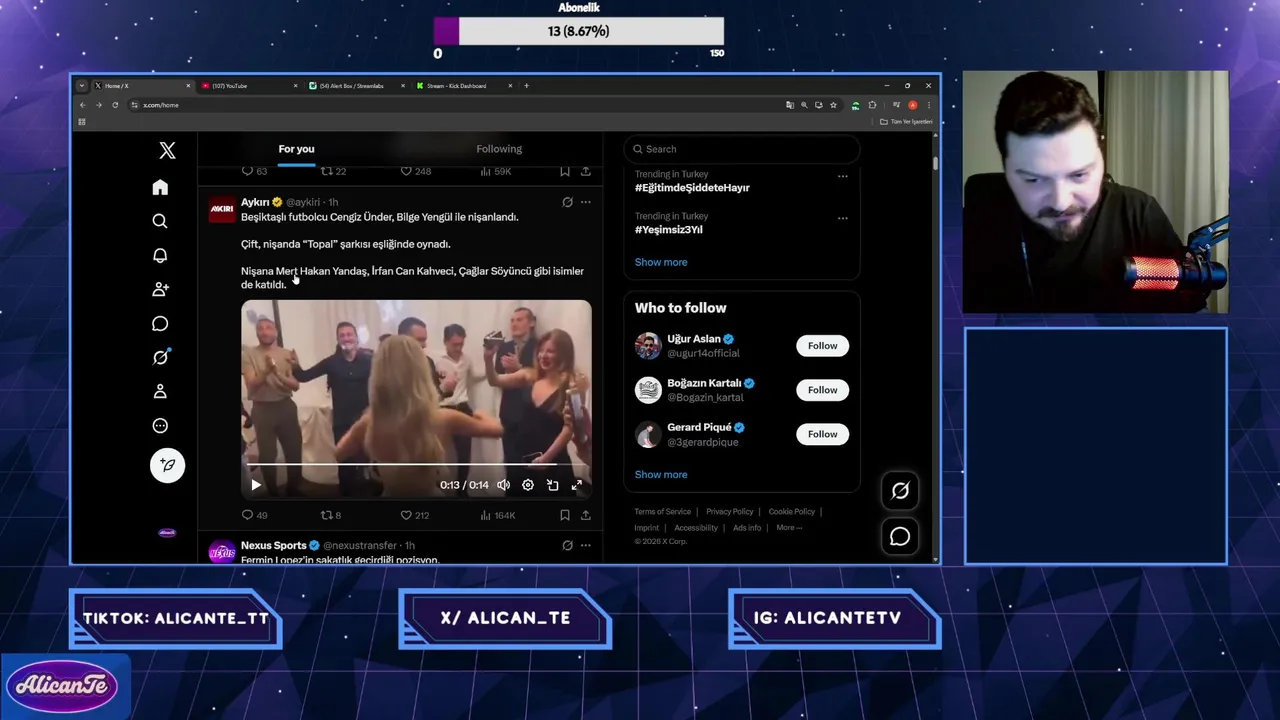Switch to the For you tab

[x=296, y=149]
